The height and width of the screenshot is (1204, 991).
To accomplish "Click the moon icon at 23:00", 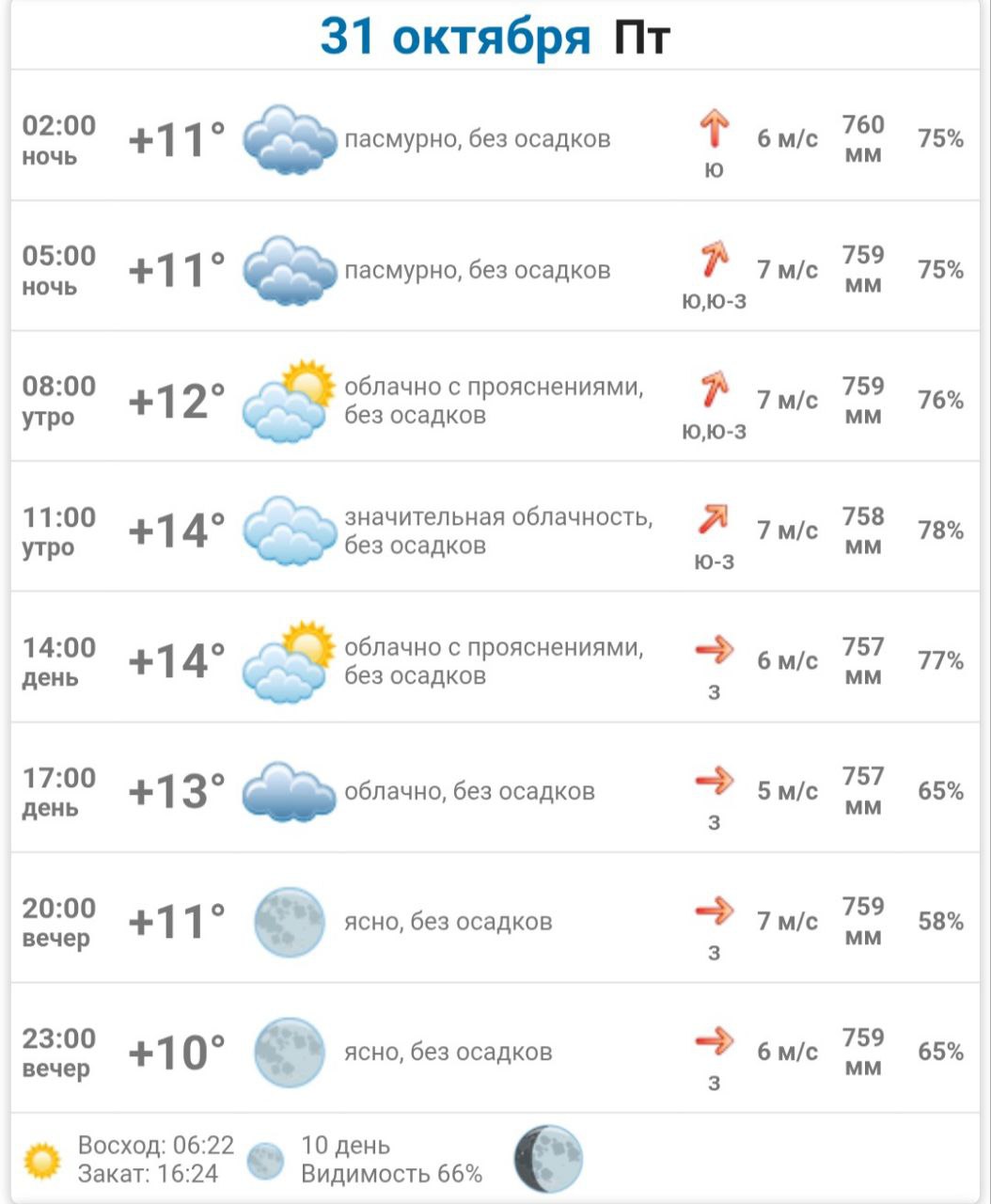I will click(x=290, y=1053).
